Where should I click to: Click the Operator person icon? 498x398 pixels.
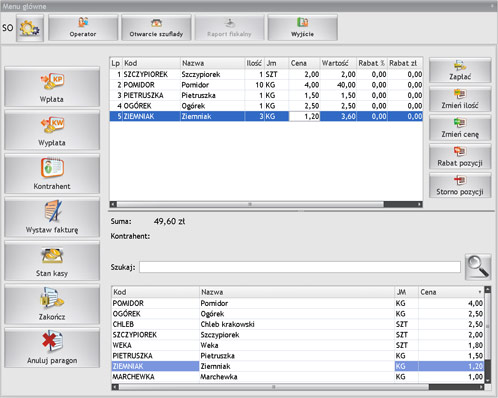83,22
